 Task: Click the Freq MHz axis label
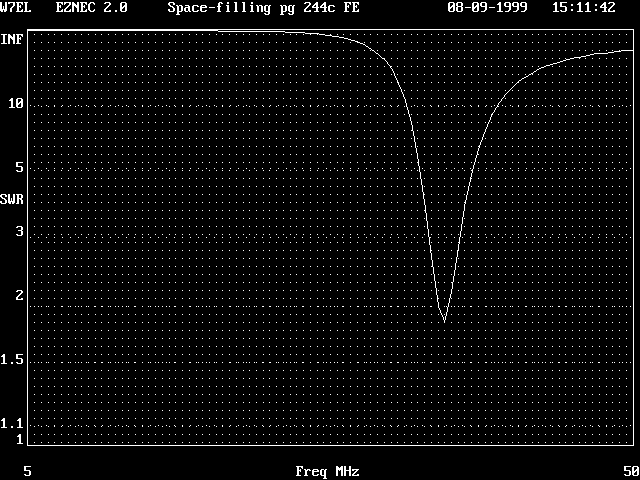pyautogui.click(x=327, y=472)
